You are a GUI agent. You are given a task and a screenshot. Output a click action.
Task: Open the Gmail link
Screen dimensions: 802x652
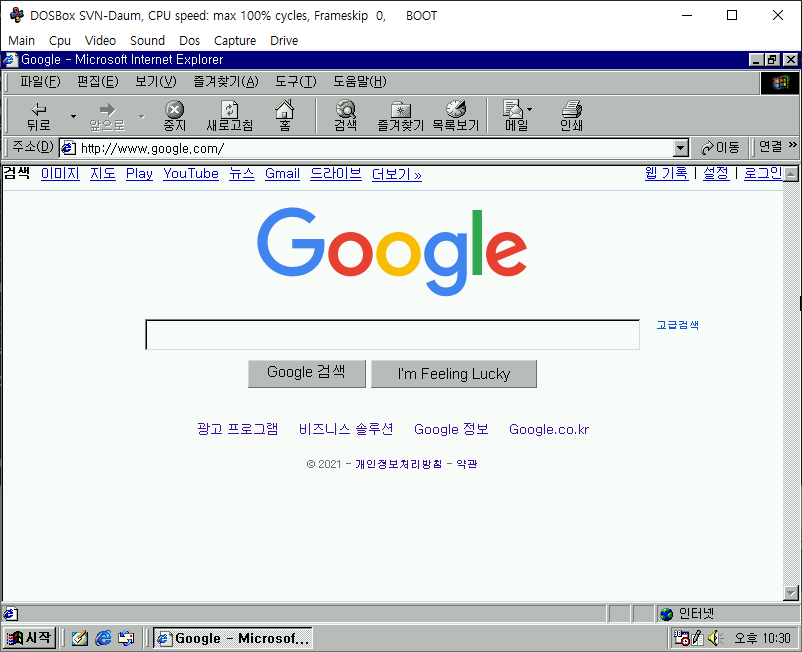coord(282,174)
